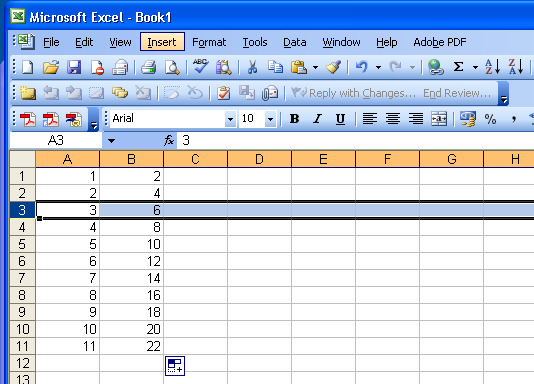The width and height of the screenshot is (534, 384).
Task: Click the Merge and Center icon
Action: [x=439, y=119]
